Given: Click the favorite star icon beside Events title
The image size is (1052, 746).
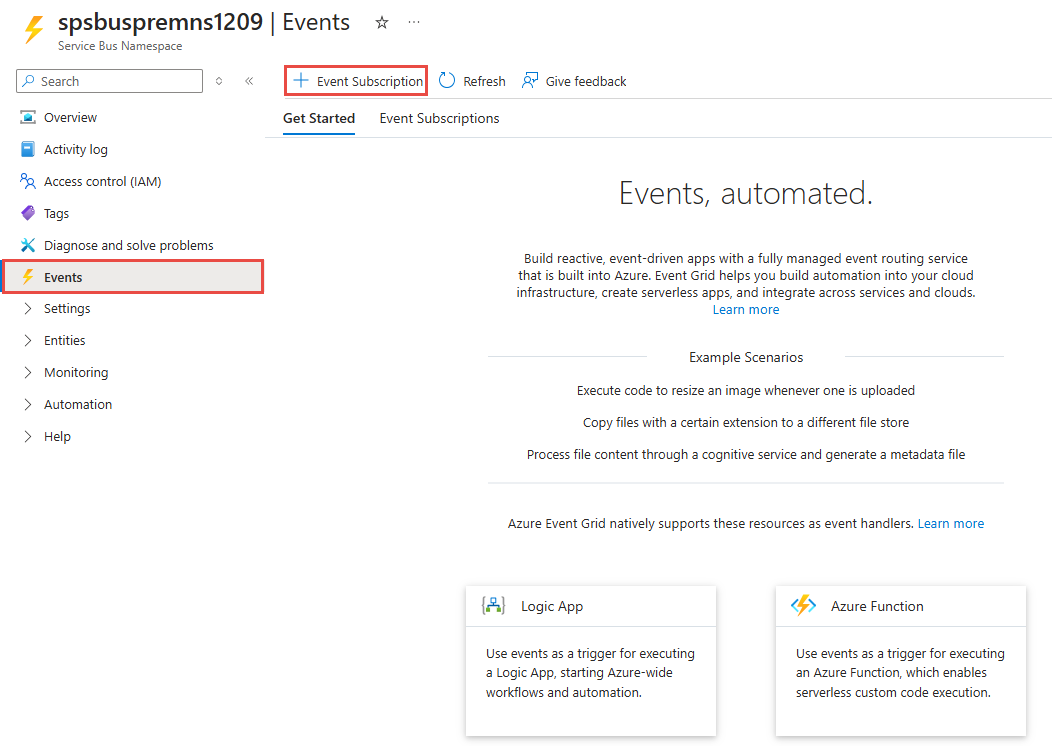Looking at the screenshot, I should coord(382,23).
